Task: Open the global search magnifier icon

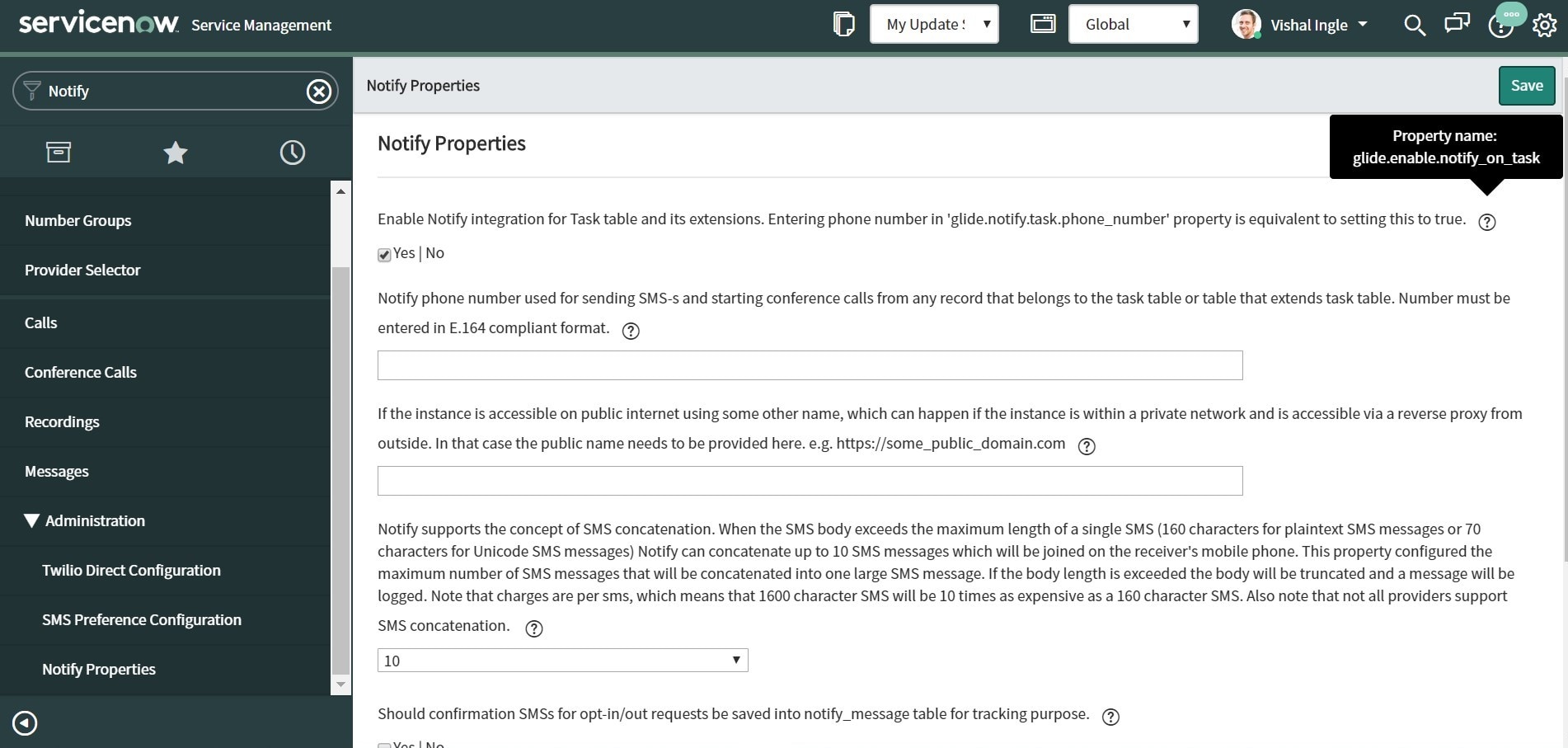Action: (x=1414, y=25)
